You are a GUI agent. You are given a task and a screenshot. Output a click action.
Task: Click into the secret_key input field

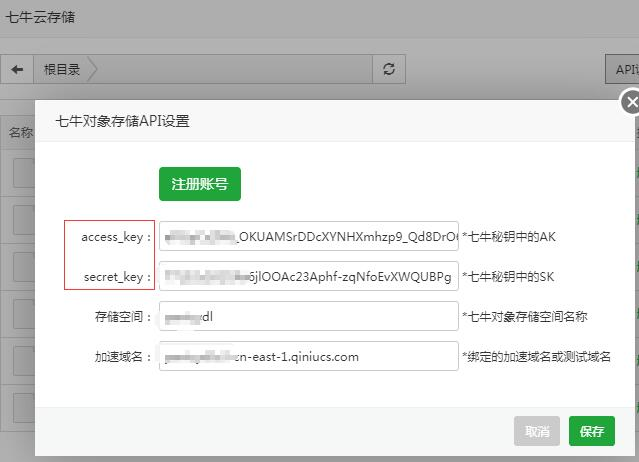308,276
